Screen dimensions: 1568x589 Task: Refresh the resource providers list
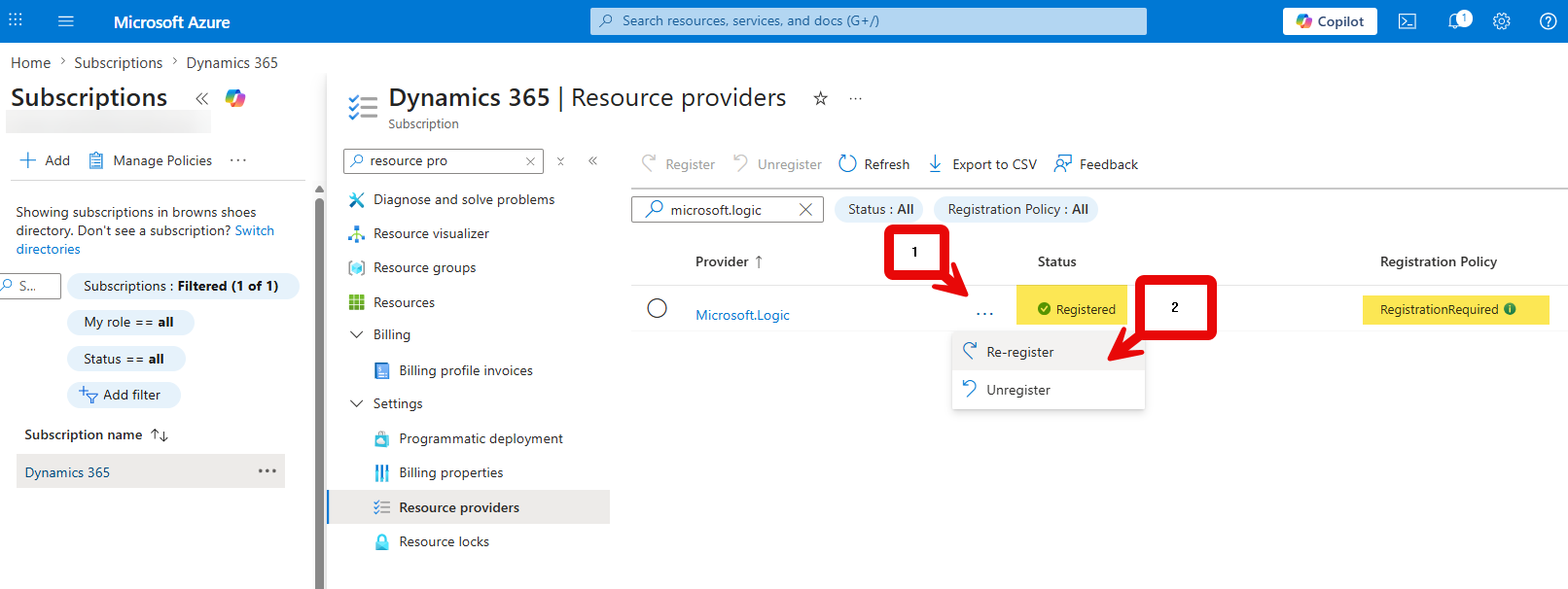pos(873,164)
